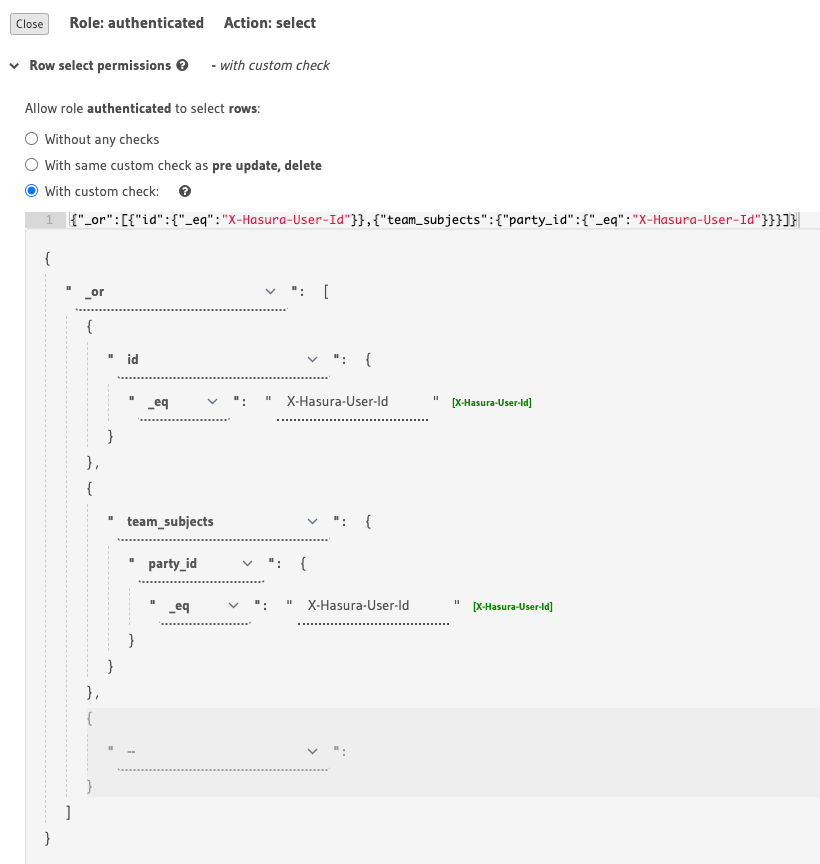This screenshot has height=864, width=820.
Task: Open the id column dropdown
Action: click(x=223, y=360)
